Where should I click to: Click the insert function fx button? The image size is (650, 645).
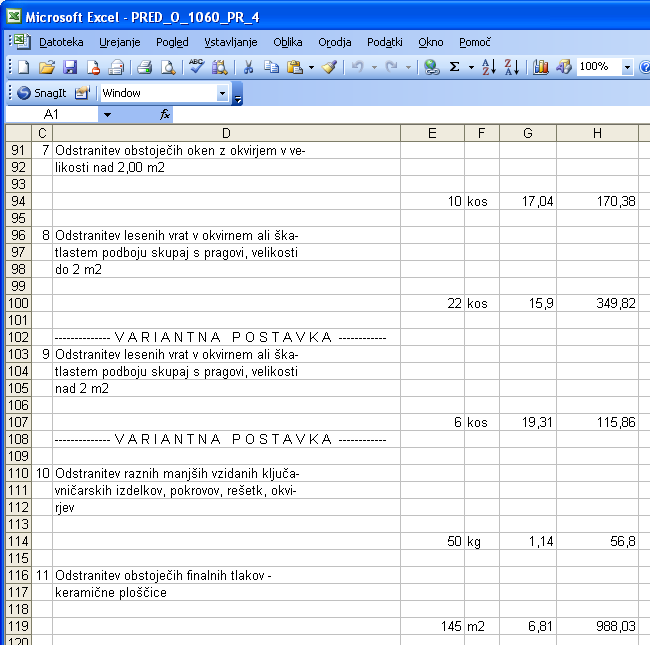pos(165,115)
